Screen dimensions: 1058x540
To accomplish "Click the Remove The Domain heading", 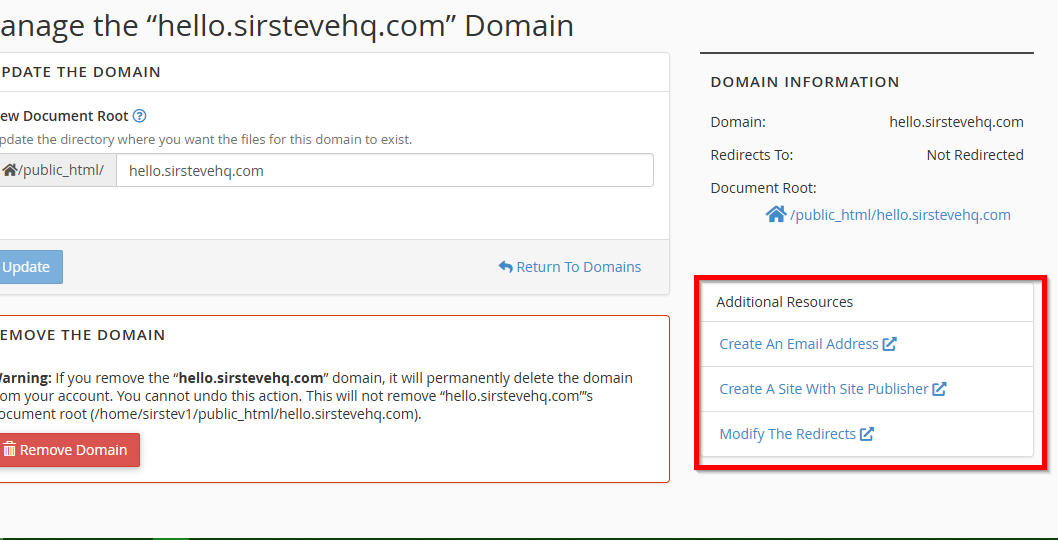I will (x=81, y=335).
